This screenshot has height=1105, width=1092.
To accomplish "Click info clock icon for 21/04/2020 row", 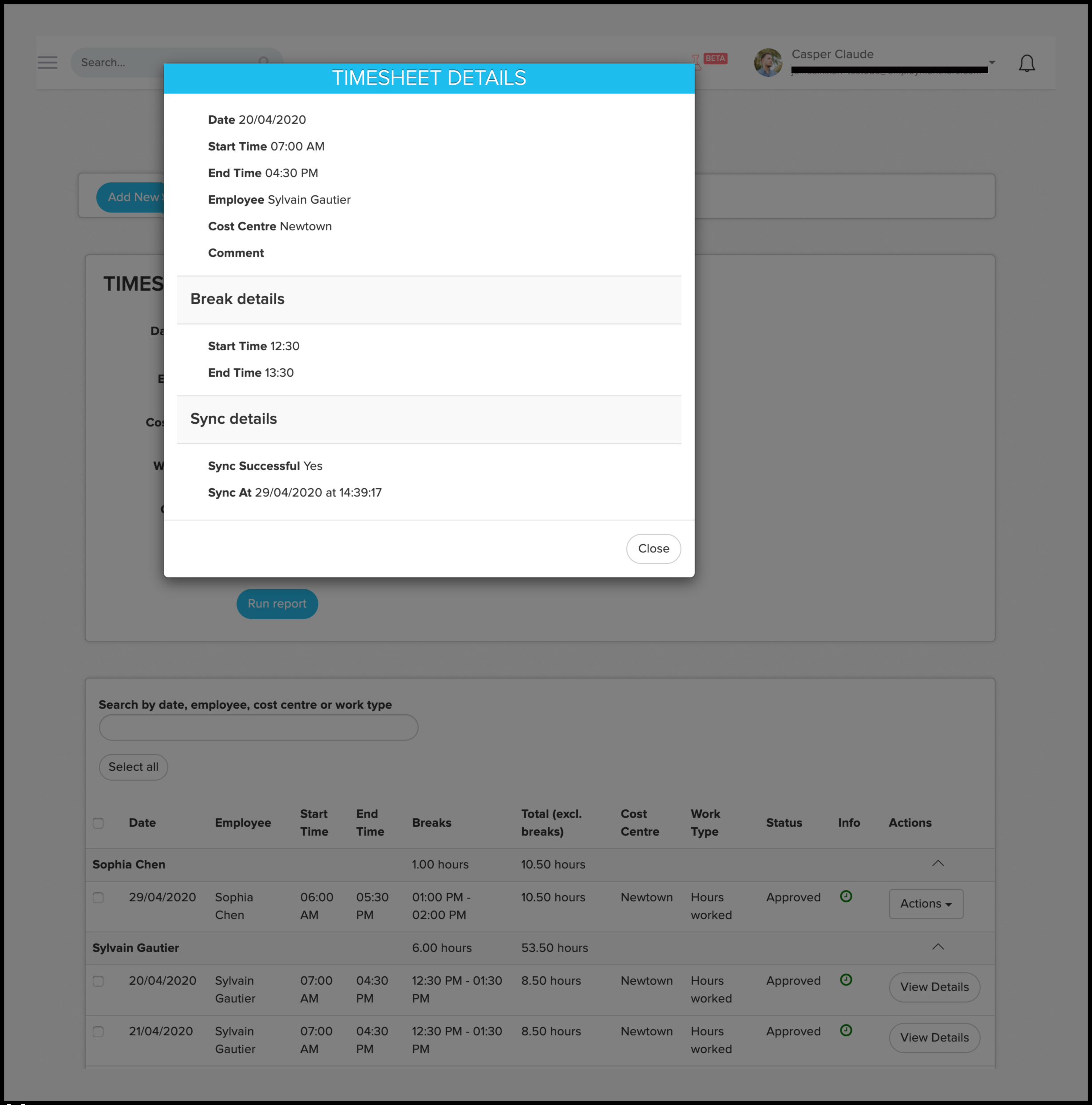I will click(x=846, y=1030).
